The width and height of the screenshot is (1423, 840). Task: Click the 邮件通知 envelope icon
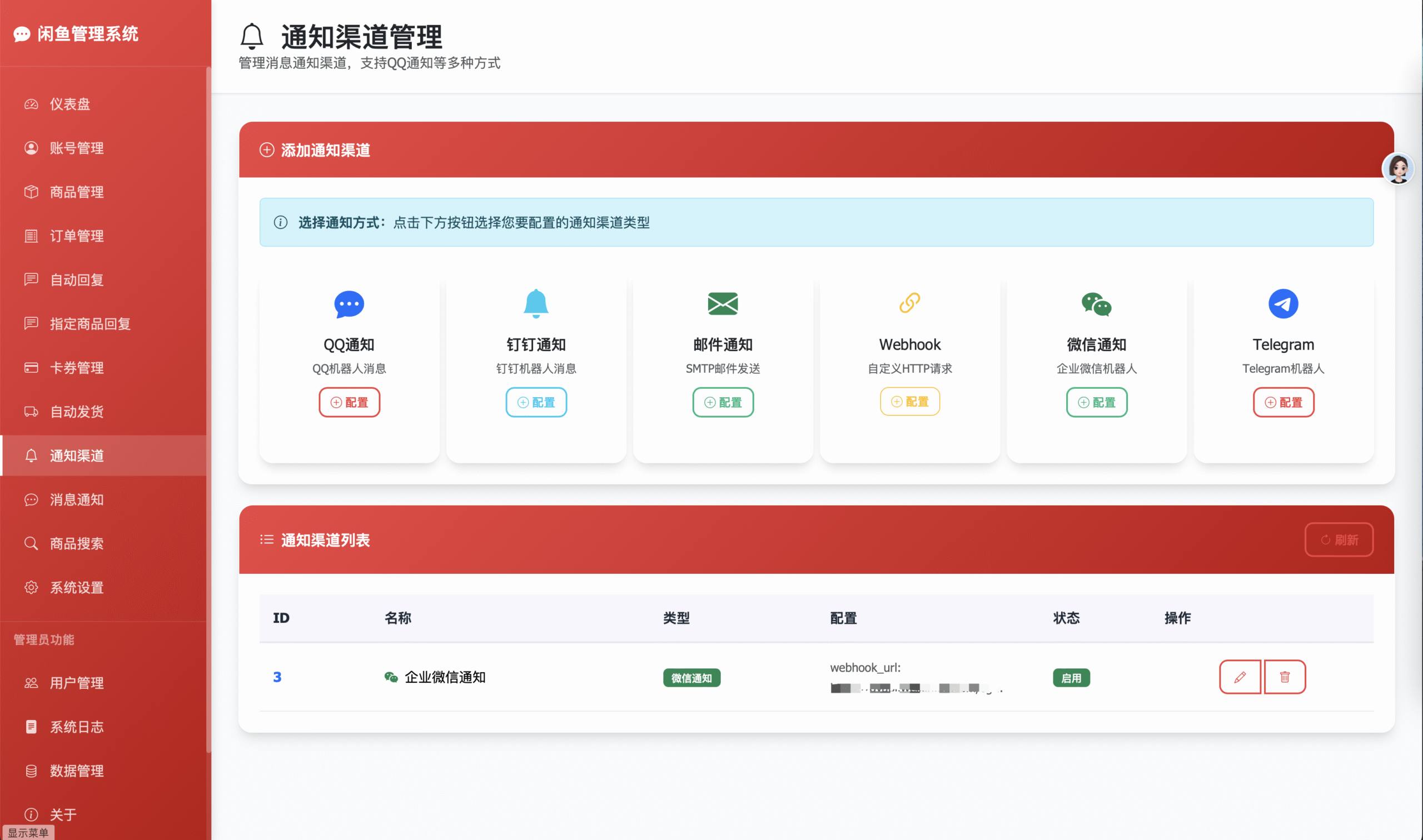point(723,304)
